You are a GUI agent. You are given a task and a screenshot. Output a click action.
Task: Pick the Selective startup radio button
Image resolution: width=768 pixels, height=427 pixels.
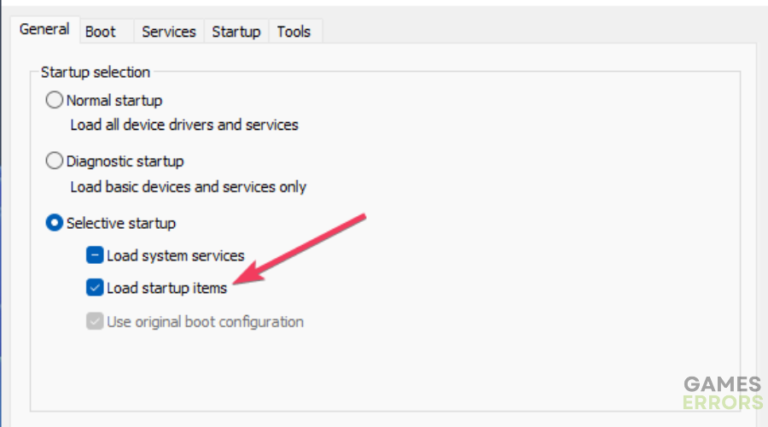(x=54, y=223)
